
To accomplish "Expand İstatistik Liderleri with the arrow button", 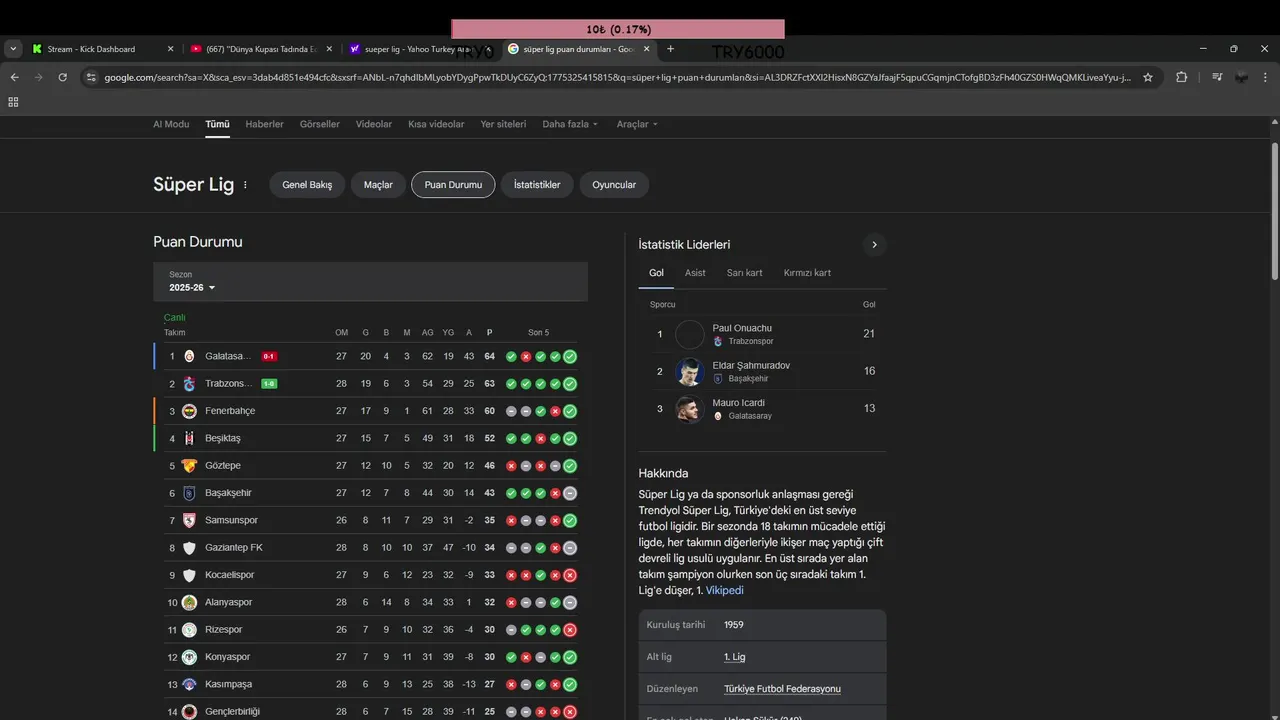I will coord(874,244).
